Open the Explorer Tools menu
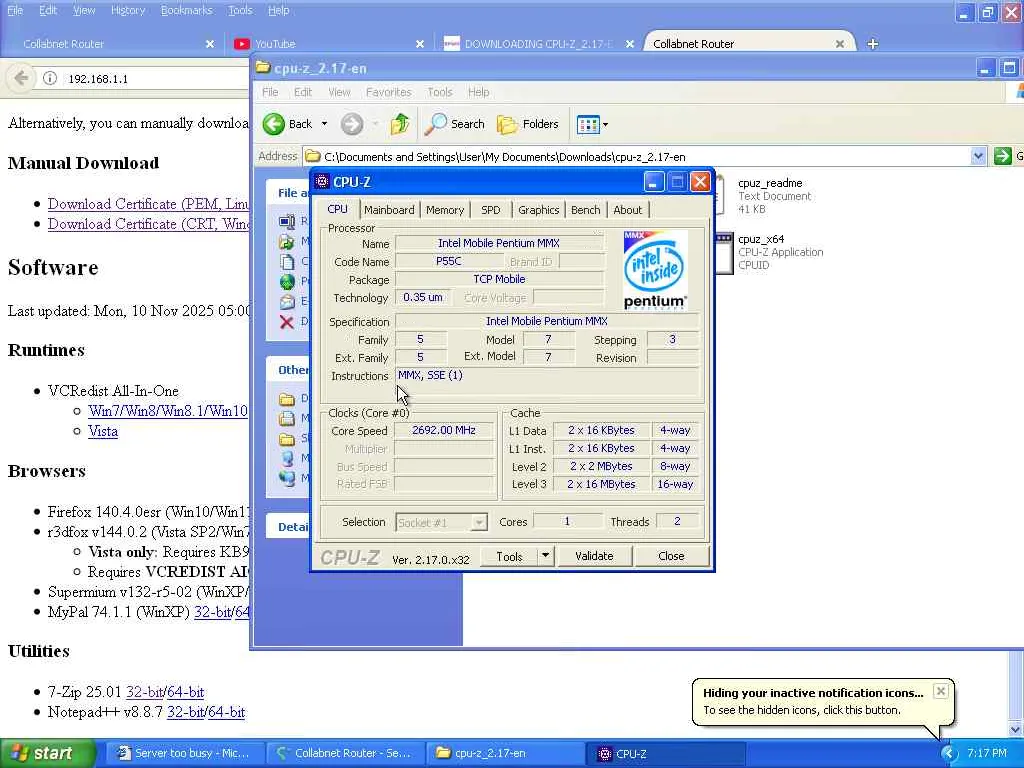This screenshot has height=768, width=1024. tap(440, 92)
